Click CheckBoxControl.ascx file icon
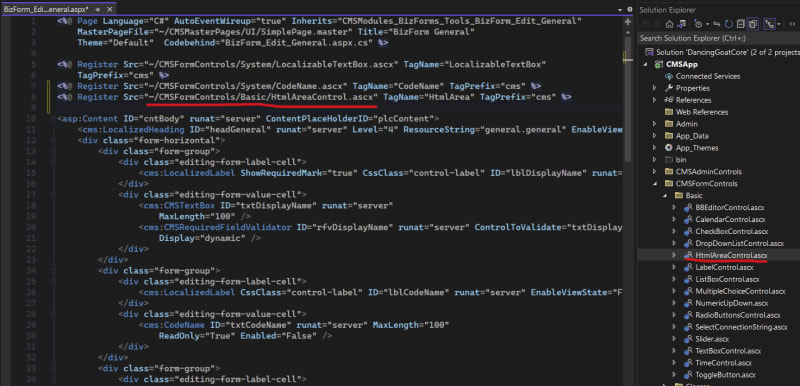The height and width of the screenshot is (386, 800). (x=688, y=231)
